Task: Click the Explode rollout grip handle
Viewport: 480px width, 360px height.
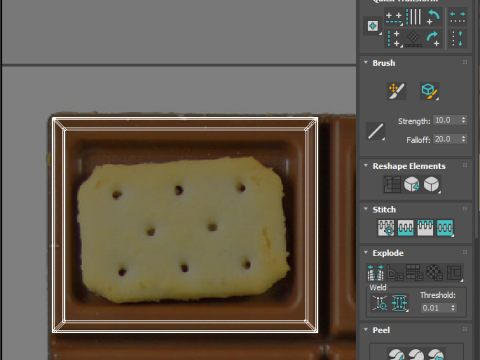Action: point(465,252)
